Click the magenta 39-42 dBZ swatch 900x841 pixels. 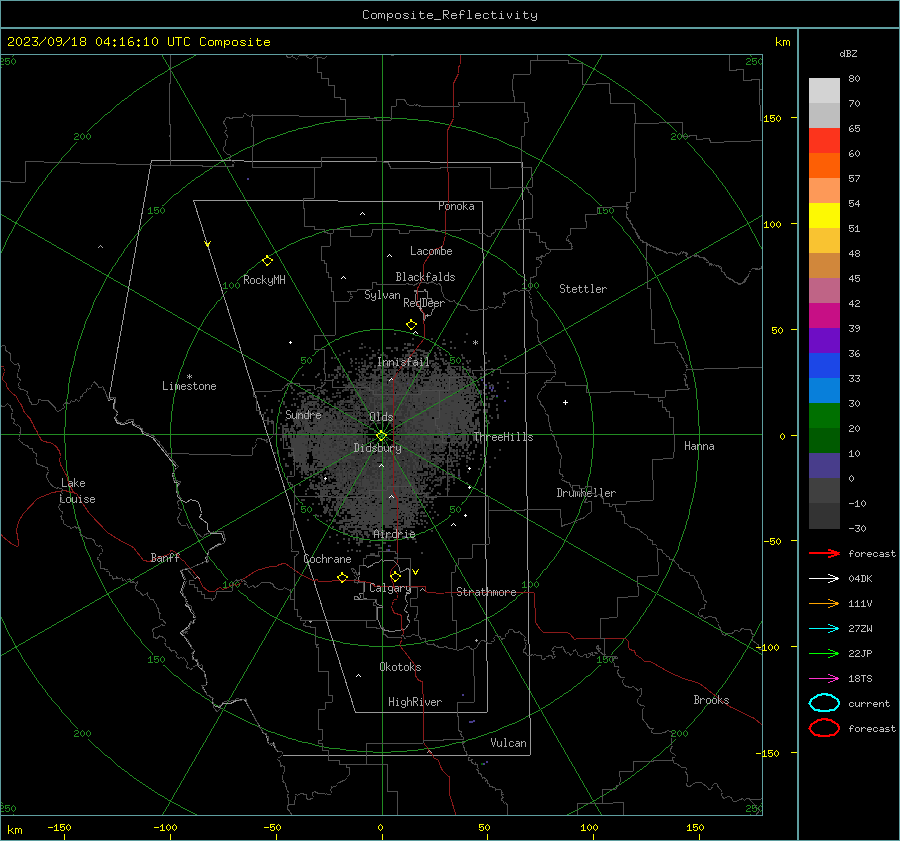[x=824, y=315]
